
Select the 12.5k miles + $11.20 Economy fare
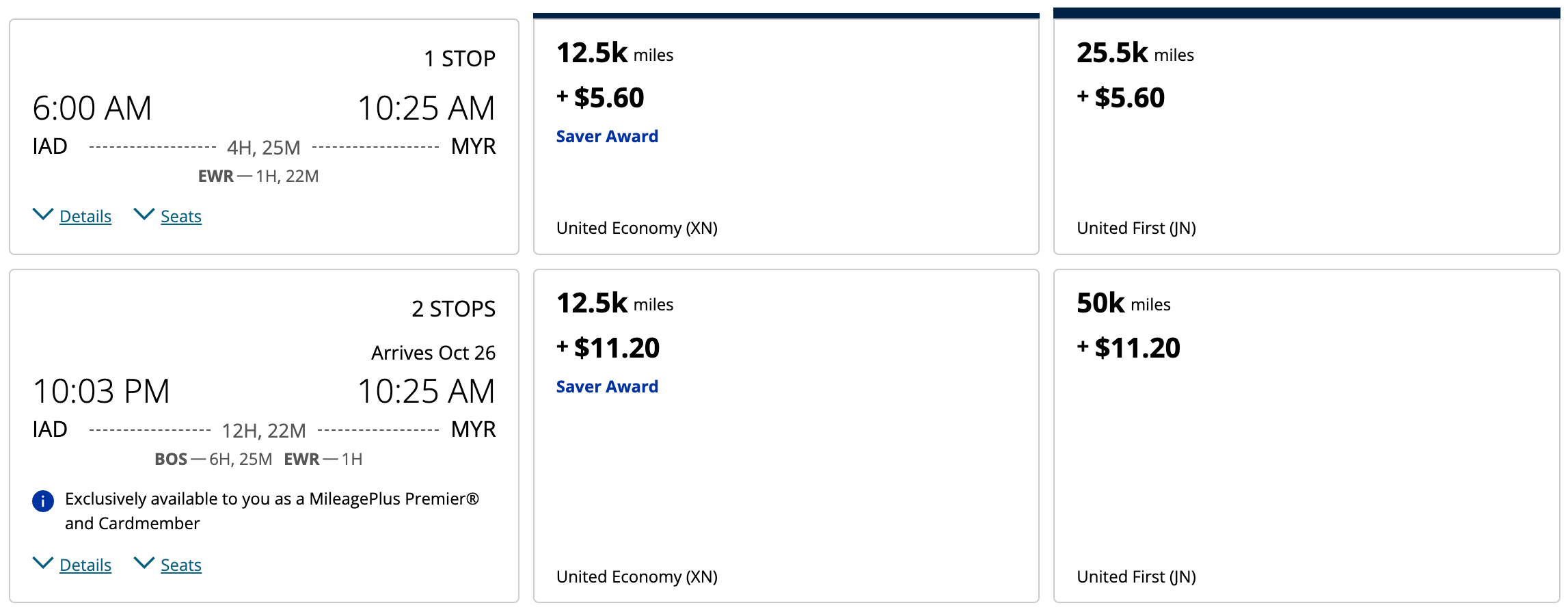click(786, 479)
